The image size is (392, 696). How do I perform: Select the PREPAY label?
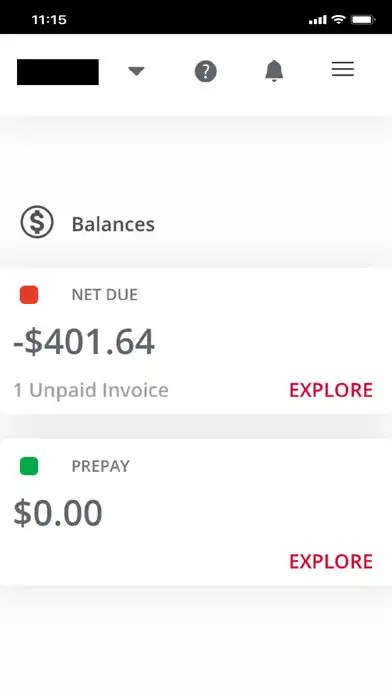(x=101, y=466)
